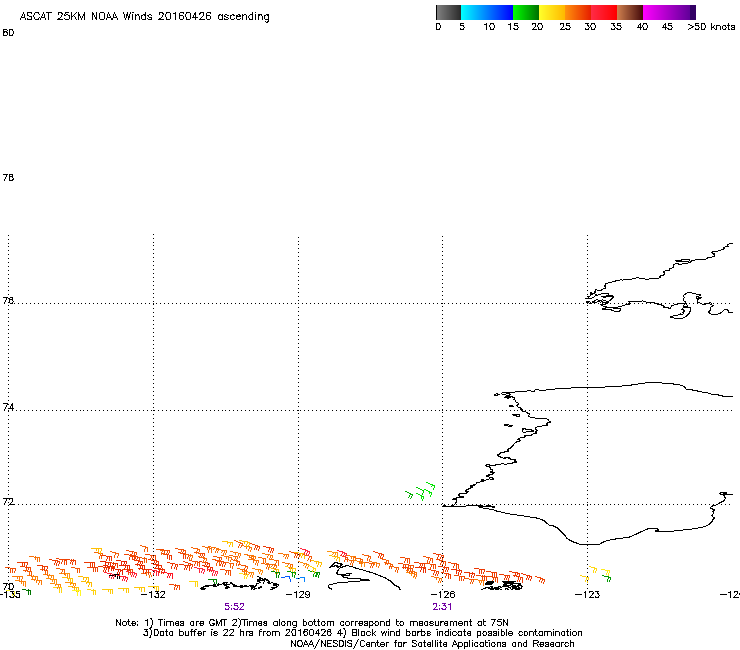740x650 pixels.
Task: Click the '-129' longitude axis label
Action: pos(298,595)
